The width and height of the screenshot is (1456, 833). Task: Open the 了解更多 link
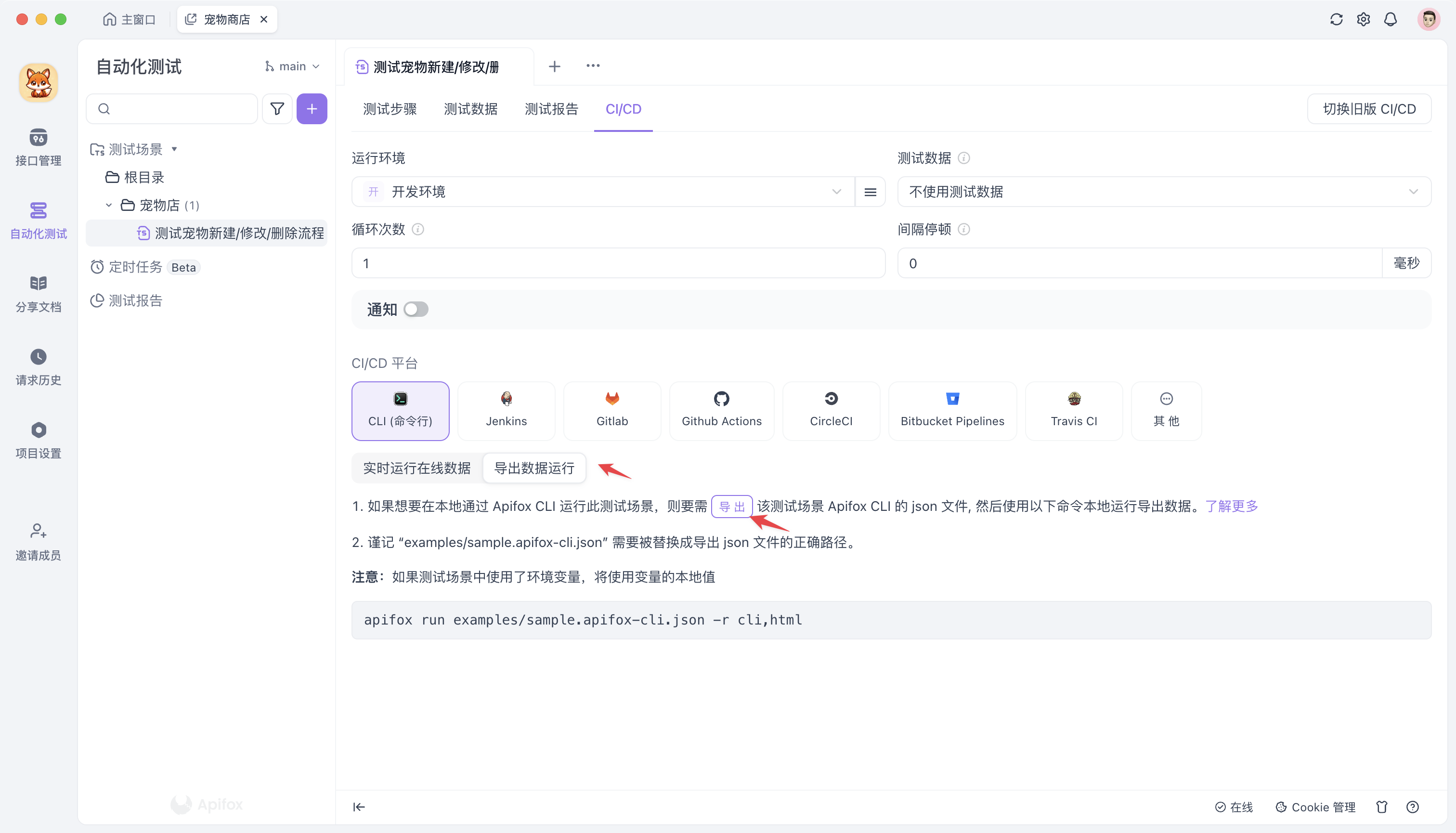point(1231,506)
